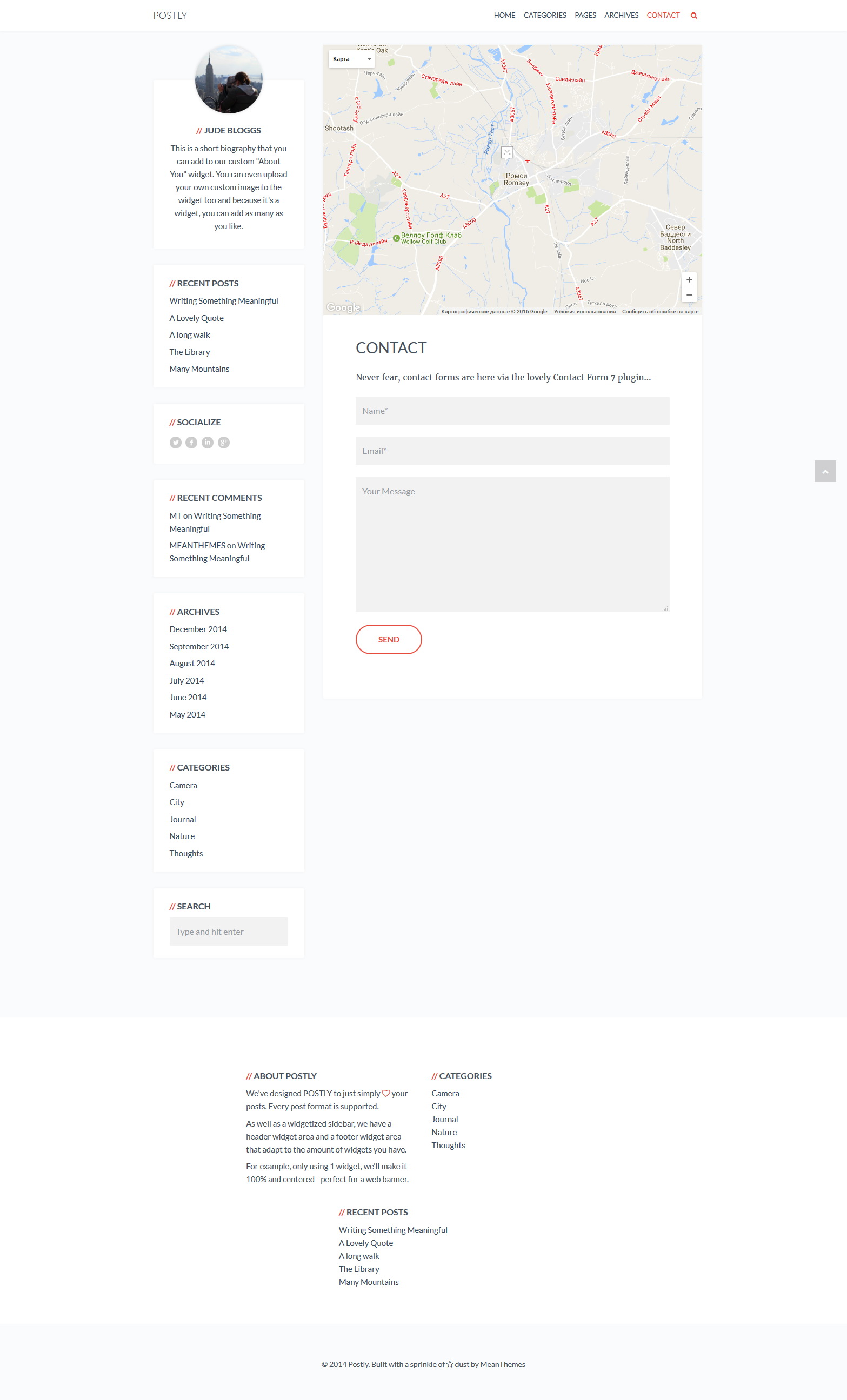Click the SEND button
Viewport: 847px width, 1400px height.
pos(388,639)
